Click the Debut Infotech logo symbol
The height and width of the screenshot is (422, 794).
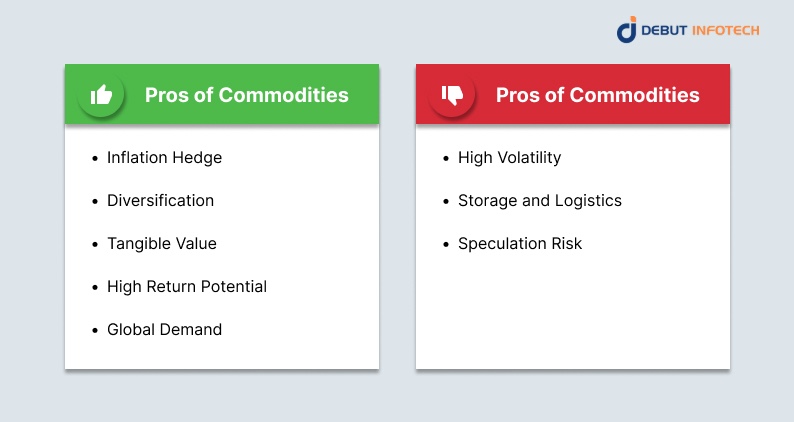coord(627,30)
